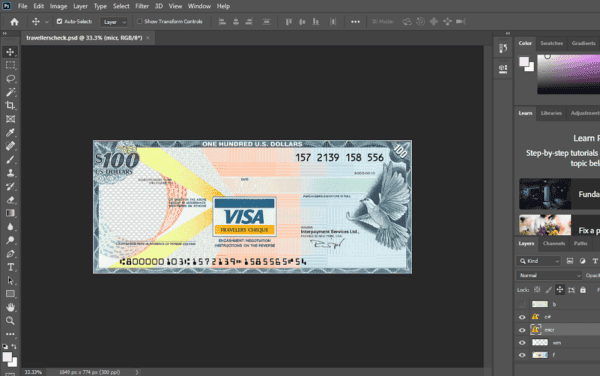Toggle lock transparent pixels
The image size is (600, 376).
pos(537,290)
